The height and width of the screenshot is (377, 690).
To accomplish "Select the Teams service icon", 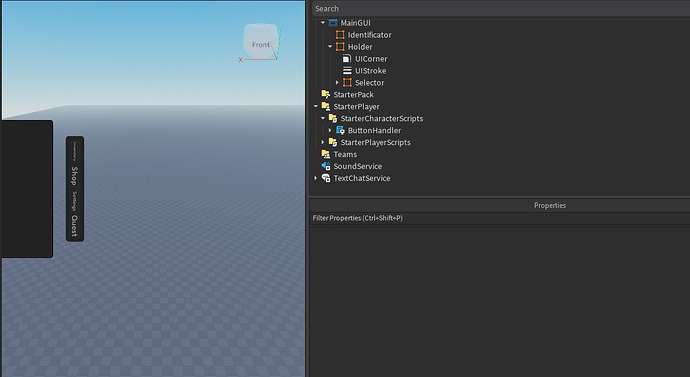I will (x=326, y=154).
